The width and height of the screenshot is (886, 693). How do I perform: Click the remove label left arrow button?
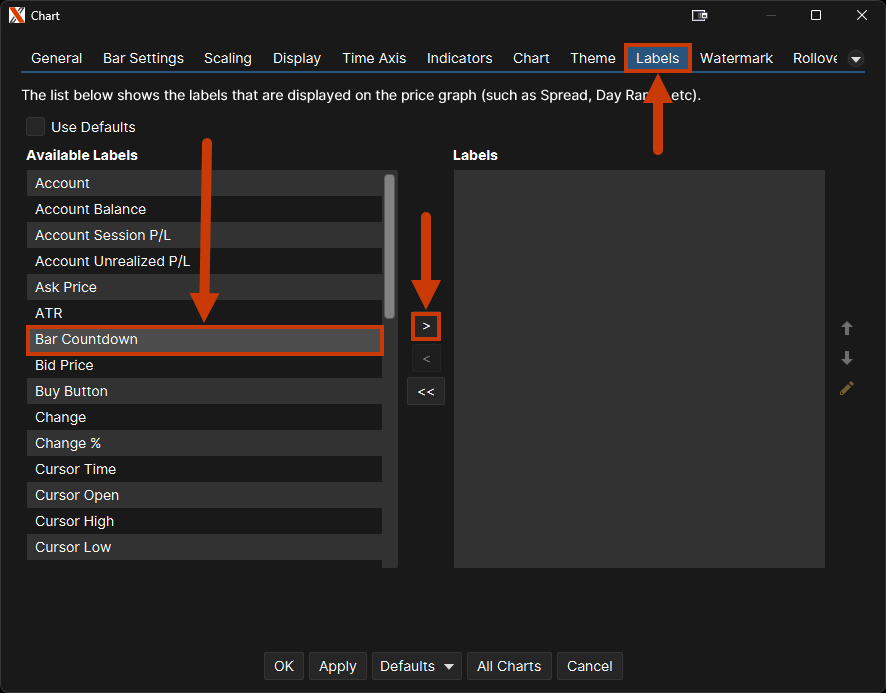click(x=426, y=359)
